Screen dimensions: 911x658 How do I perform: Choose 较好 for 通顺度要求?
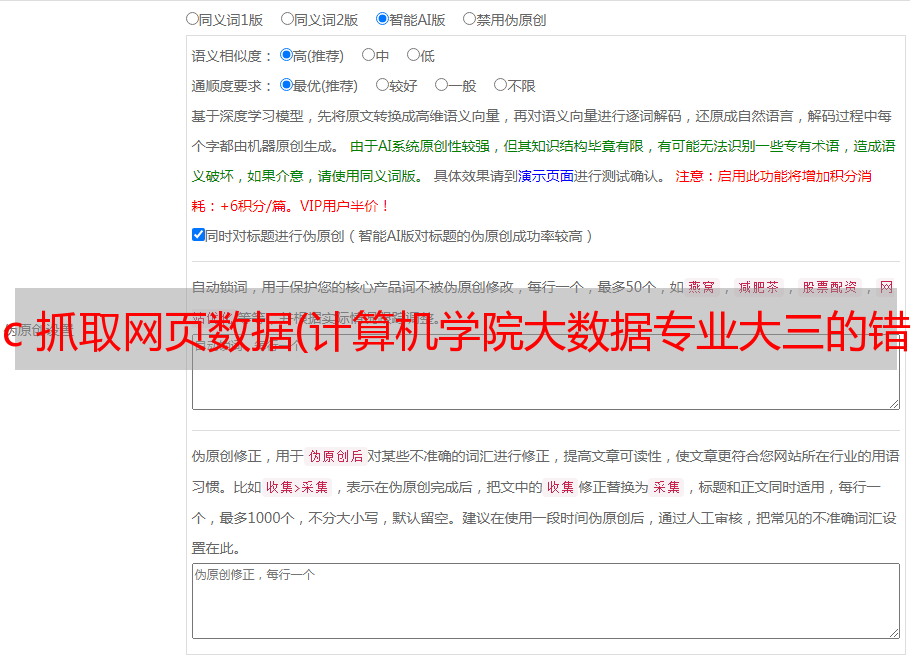(382, 86)
